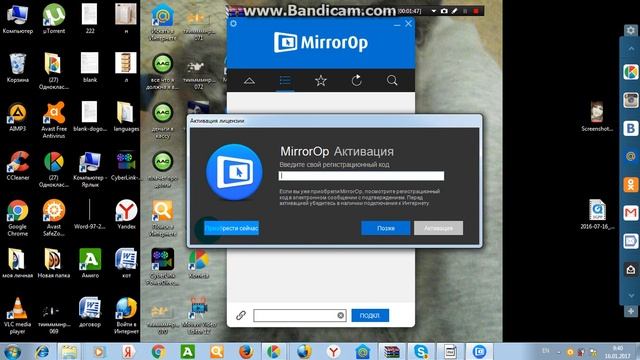
Task: Open taskbar Chrome icon
Action: click(x=158, y=351)
